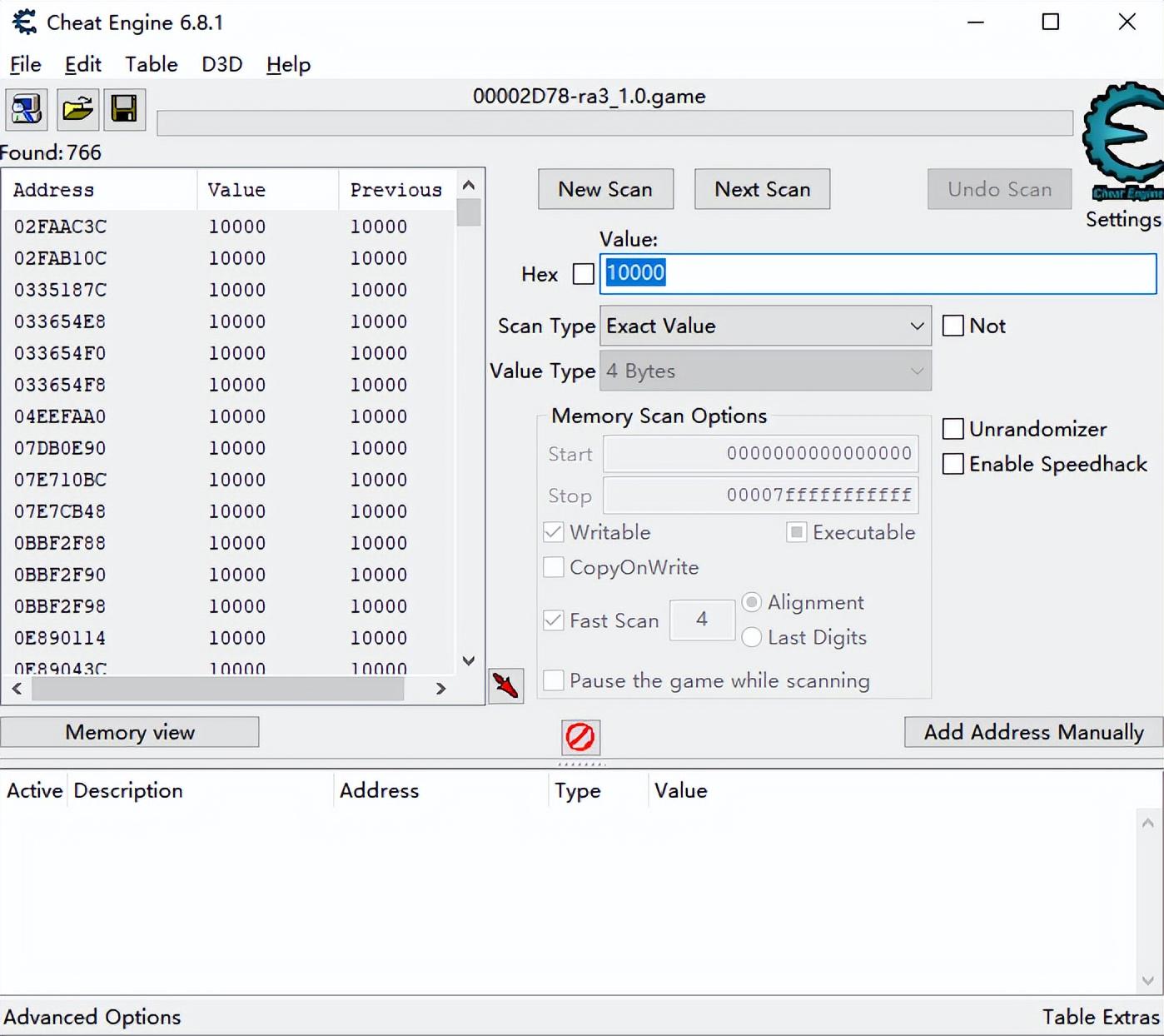Toggle the Hex checkbox
1164x1036 pixels.
point(584,274)
